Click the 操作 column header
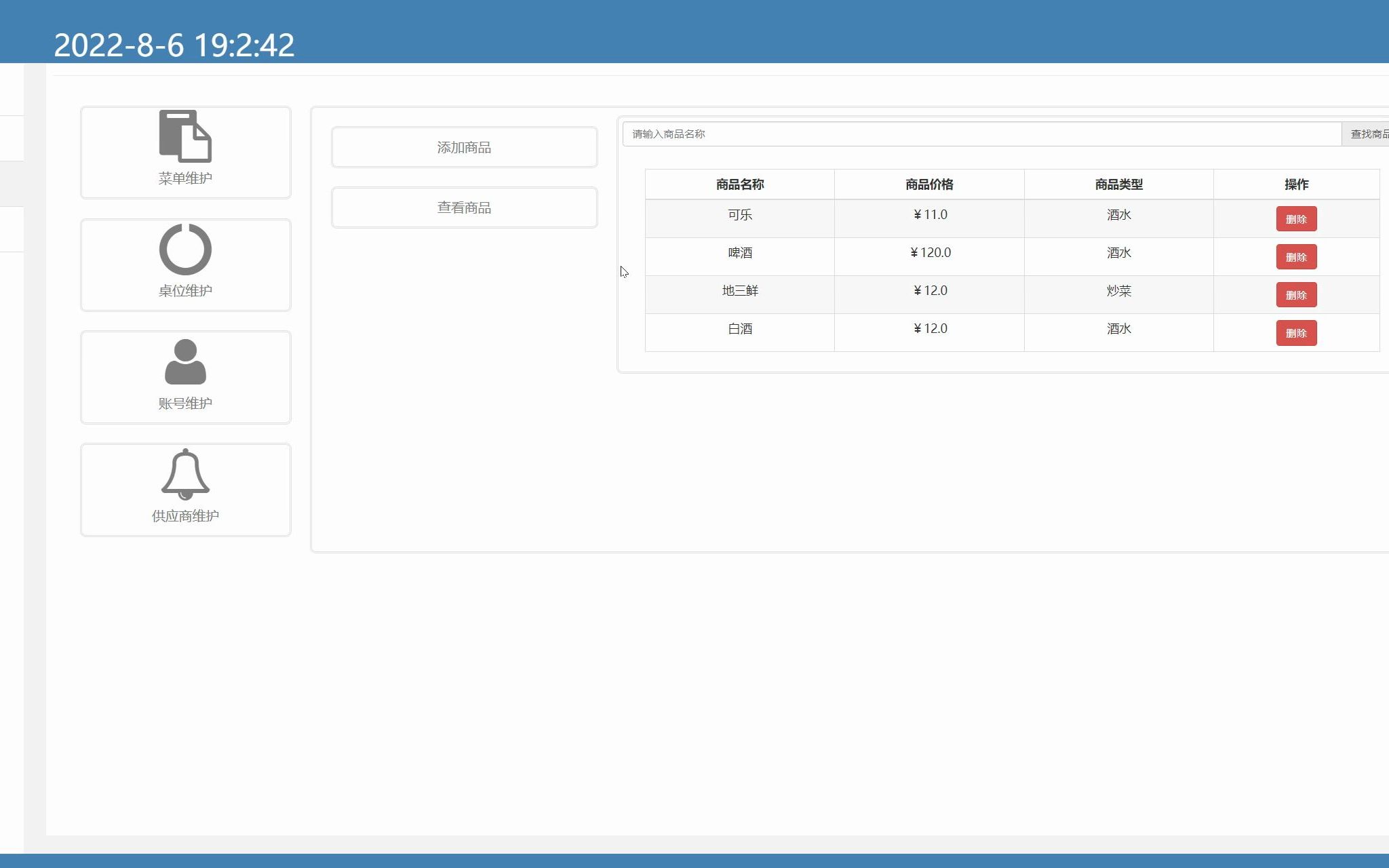Screen dimensions: 1389x868 tap(1297, 184)
